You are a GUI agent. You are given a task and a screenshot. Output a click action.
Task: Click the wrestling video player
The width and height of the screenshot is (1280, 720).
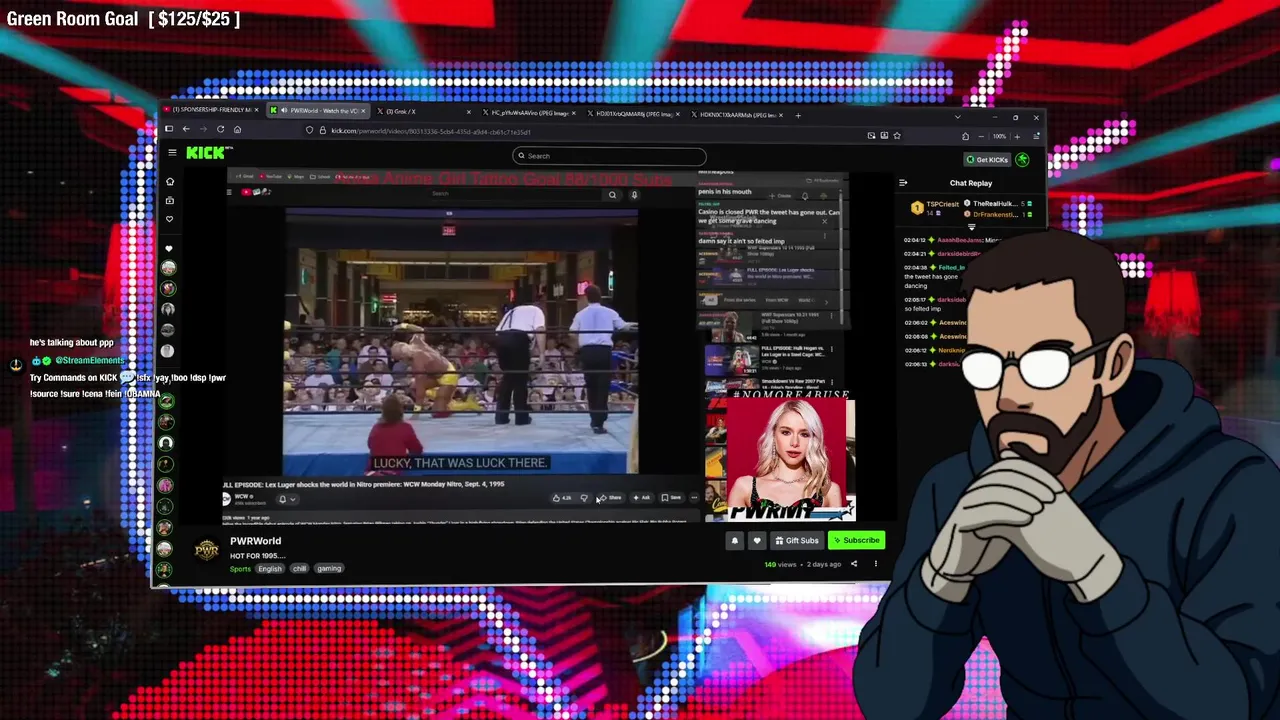pos(460,340)
